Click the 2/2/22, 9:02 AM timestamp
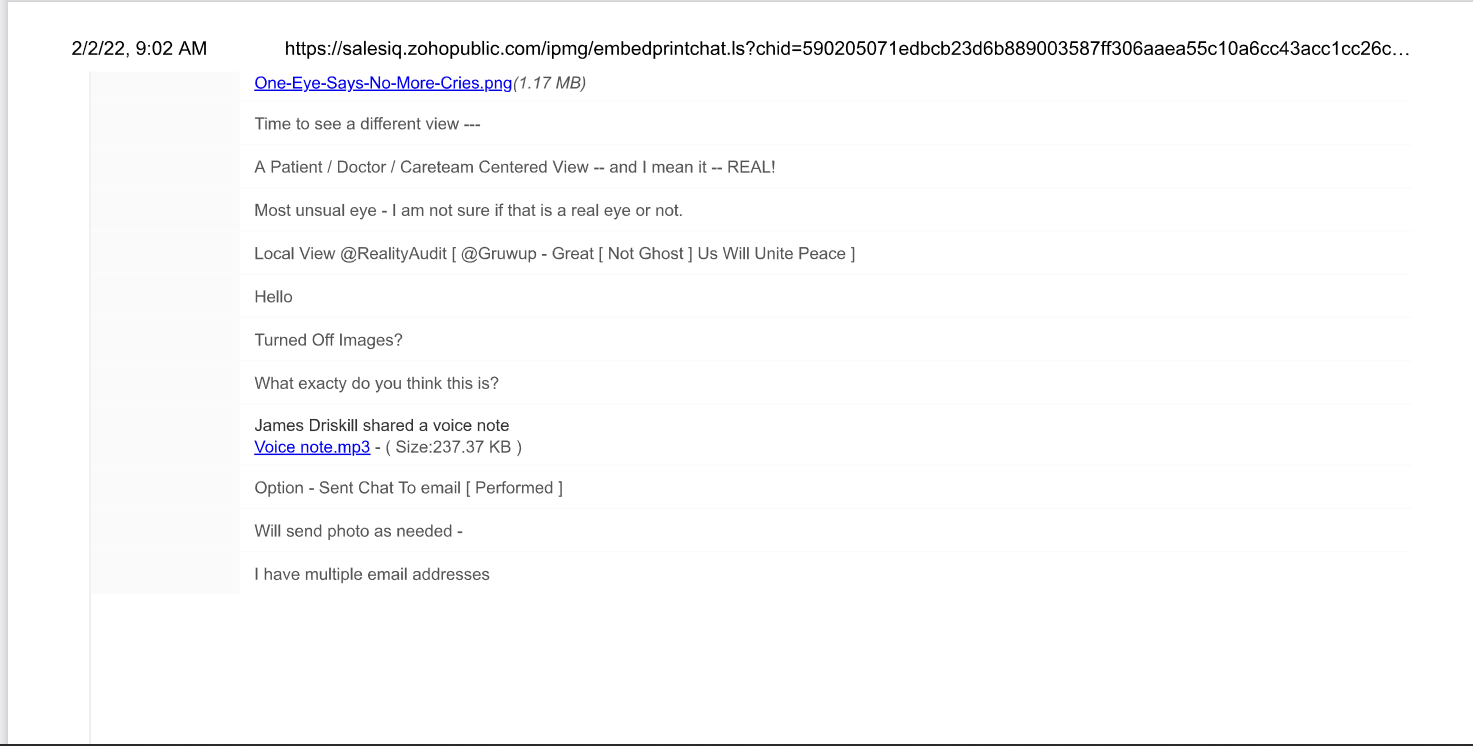The image size is (1473, 746). [139, 48]
